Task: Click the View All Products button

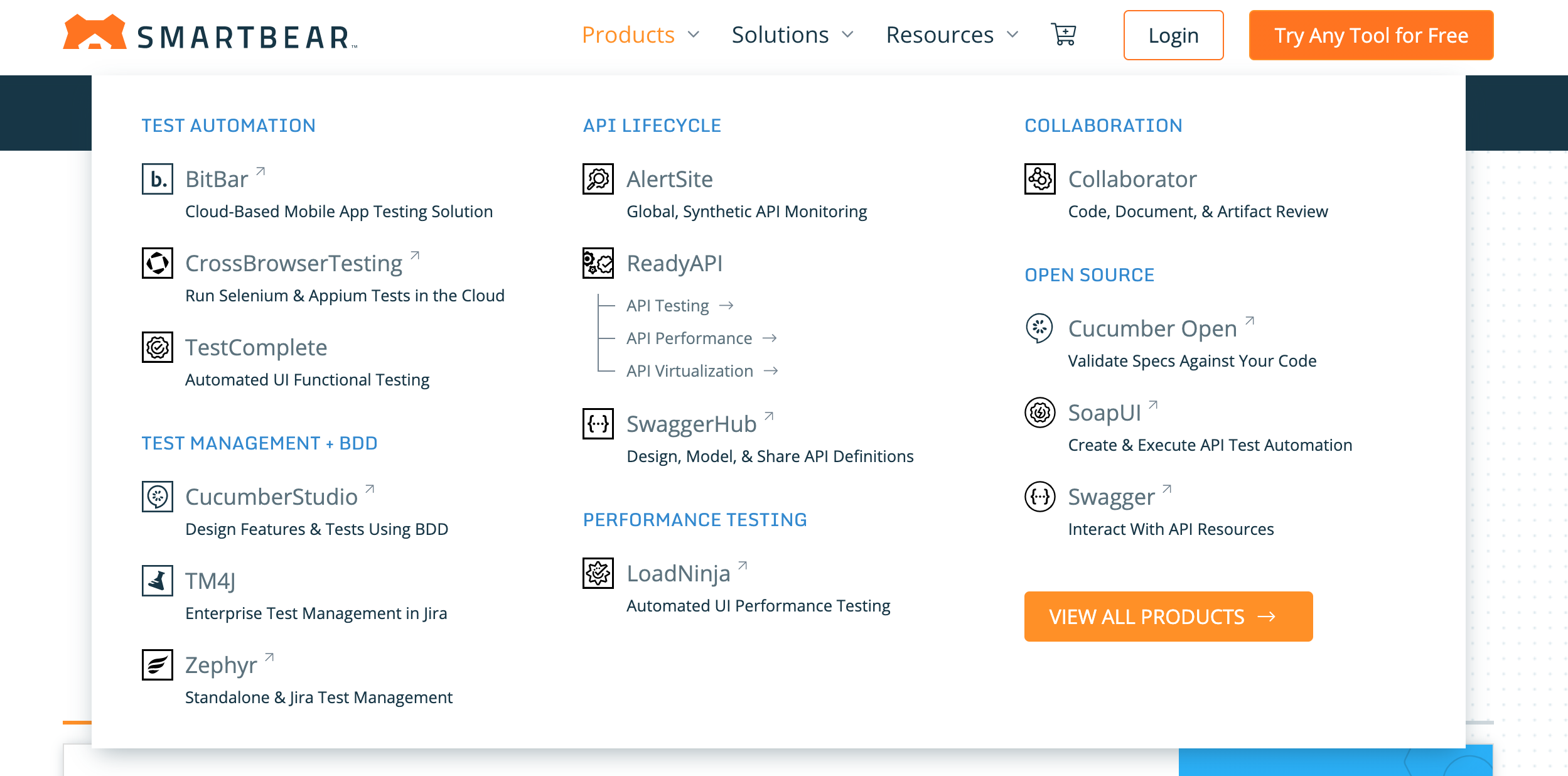Action: (x=1169, y=616)
